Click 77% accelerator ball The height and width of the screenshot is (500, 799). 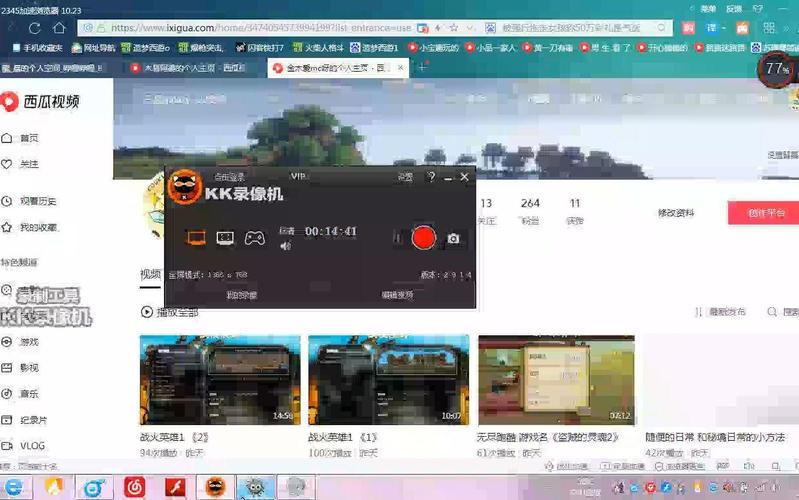[x=777, y=68]
